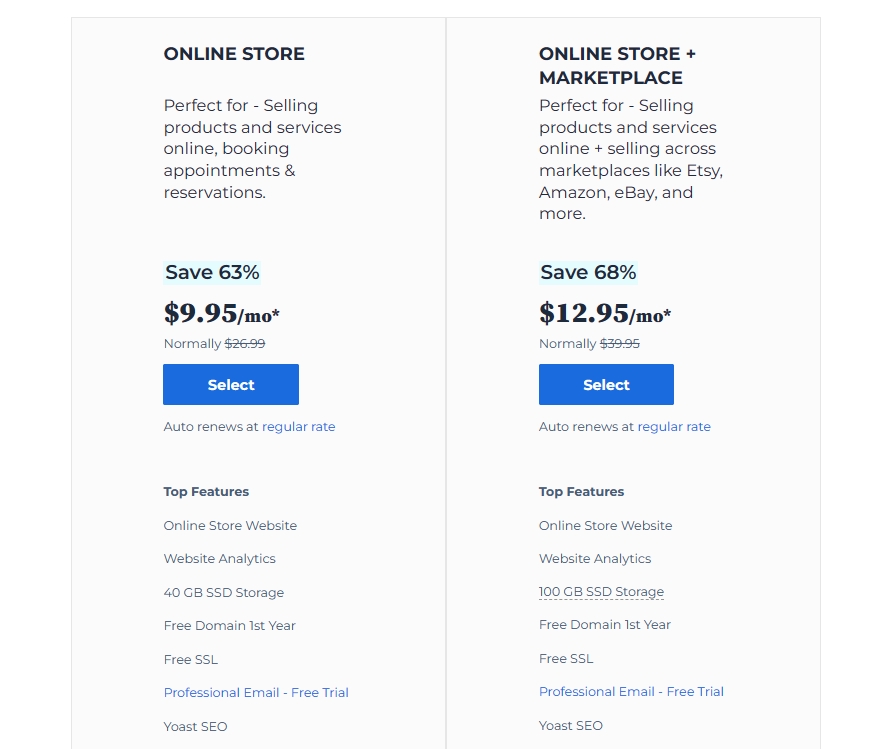Click the $12.95/mo price
This screenshot has width=891, height=749.
(x=604, y=314)
